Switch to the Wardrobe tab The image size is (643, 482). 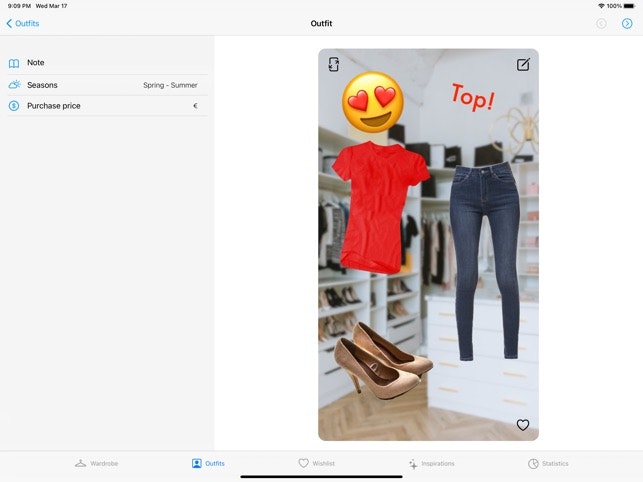point(96,464)
